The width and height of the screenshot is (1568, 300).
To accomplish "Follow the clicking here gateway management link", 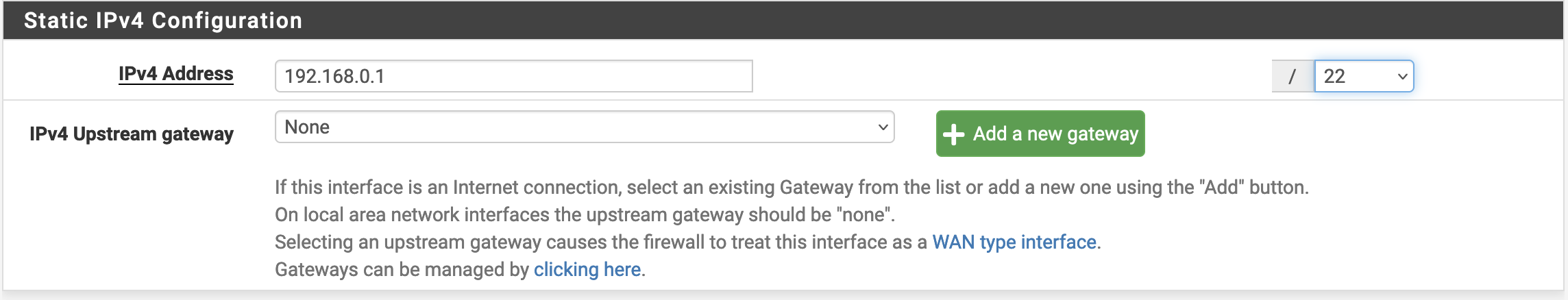I will [587, 269].
